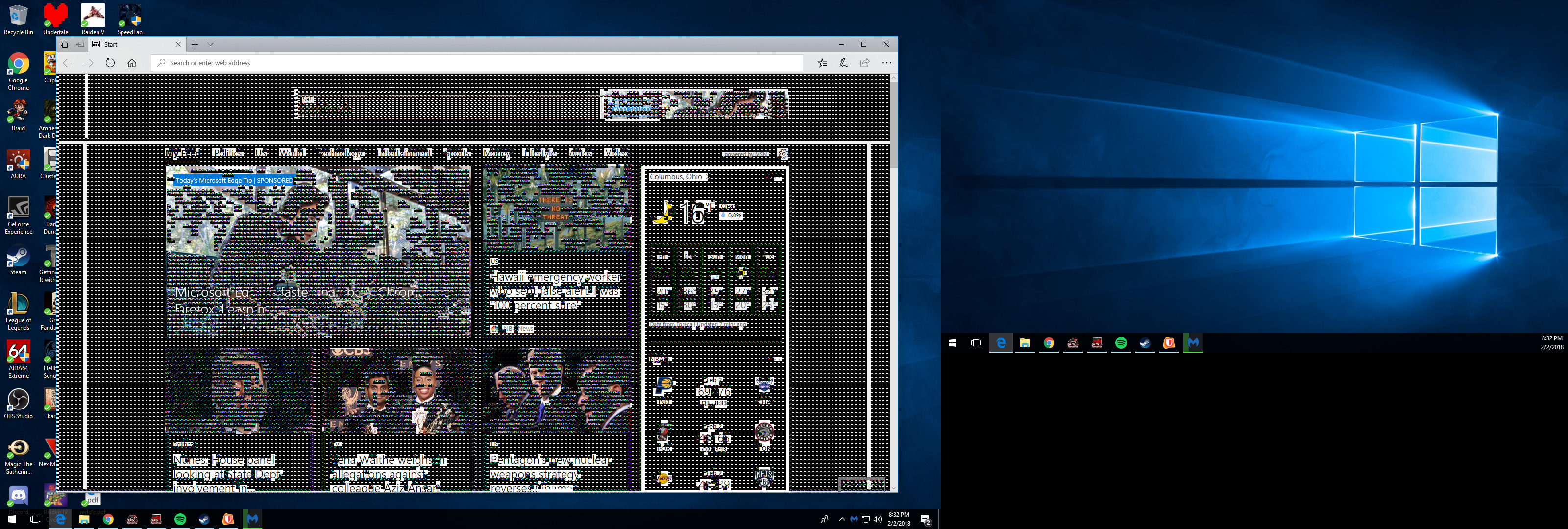The width and height of the screenshot is (1568, 529).
Task: Open the tabs you've set aside
Action: [65, 45]
